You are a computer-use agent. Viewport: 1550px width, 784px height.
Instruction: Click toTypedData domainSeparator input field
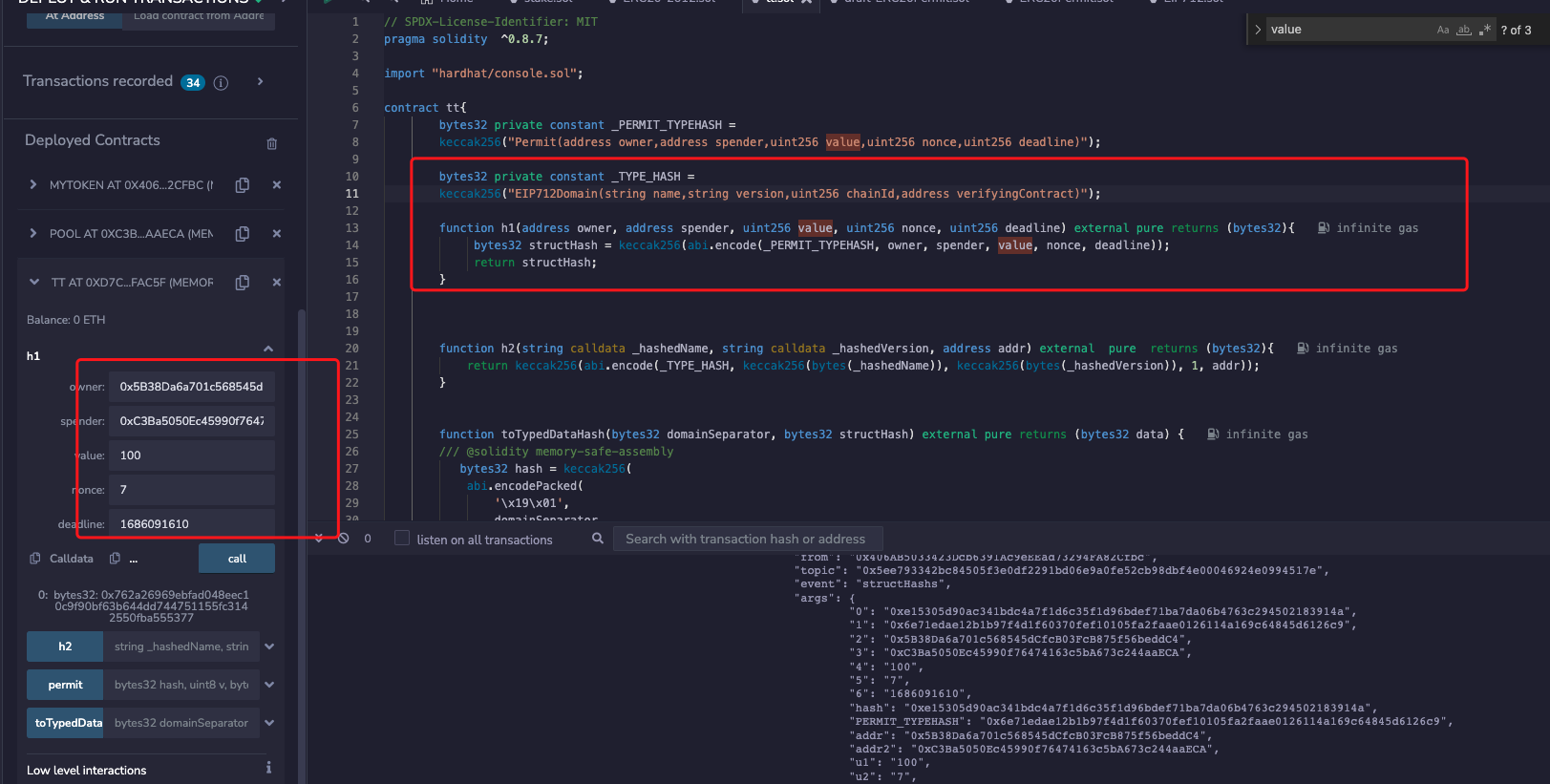[181, 723]
